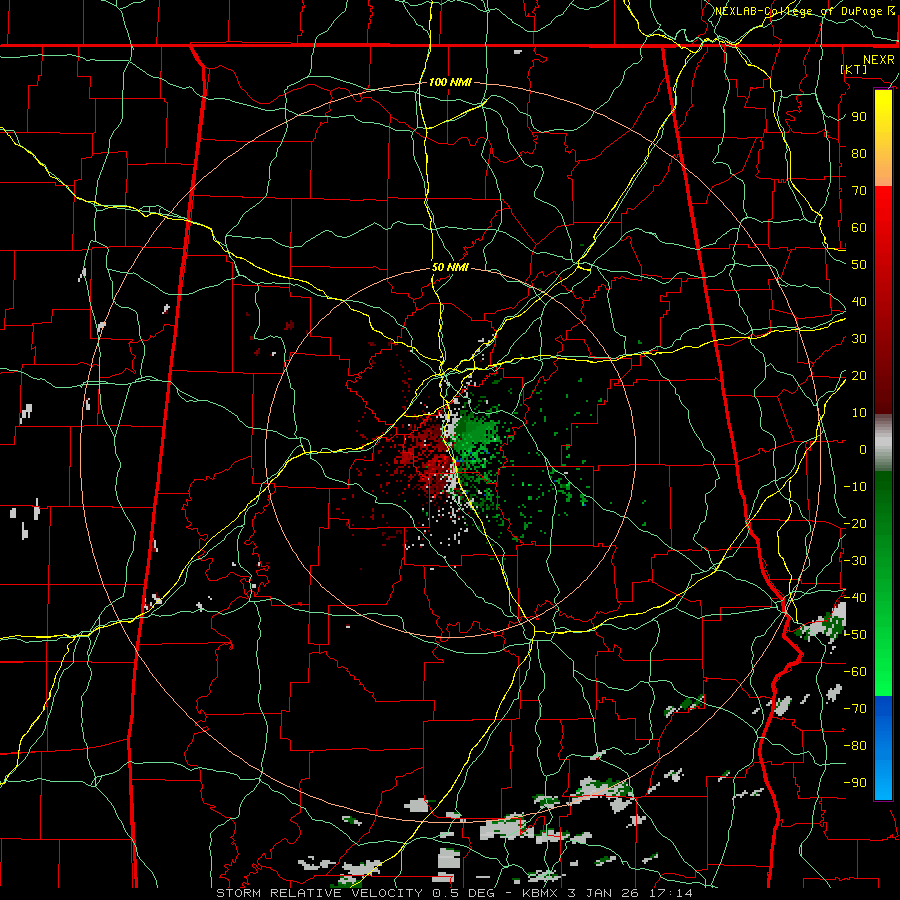Click the [KT] units label
900x900 pixels.
click(854, 69)
